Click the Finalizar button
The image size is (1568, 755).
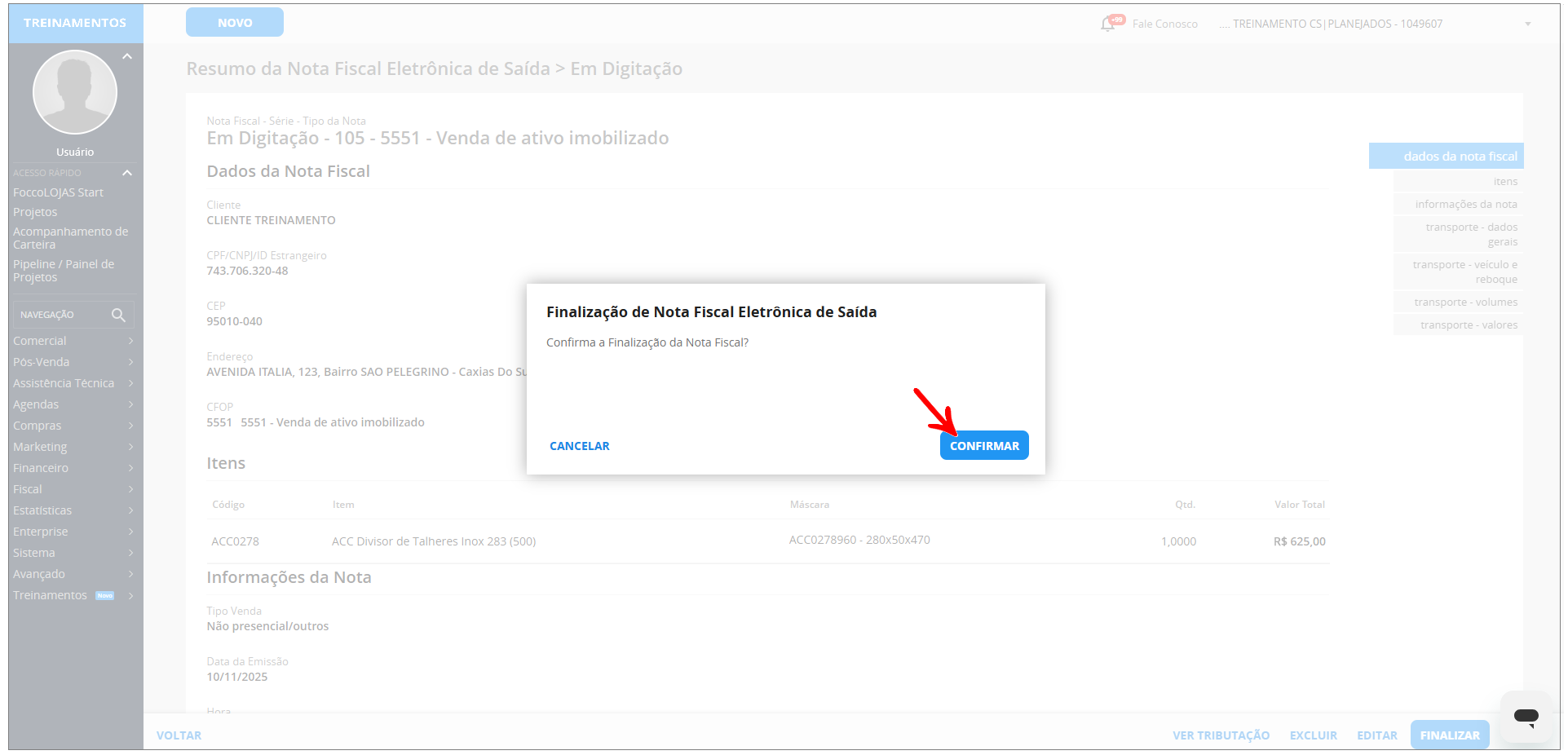1450,735
